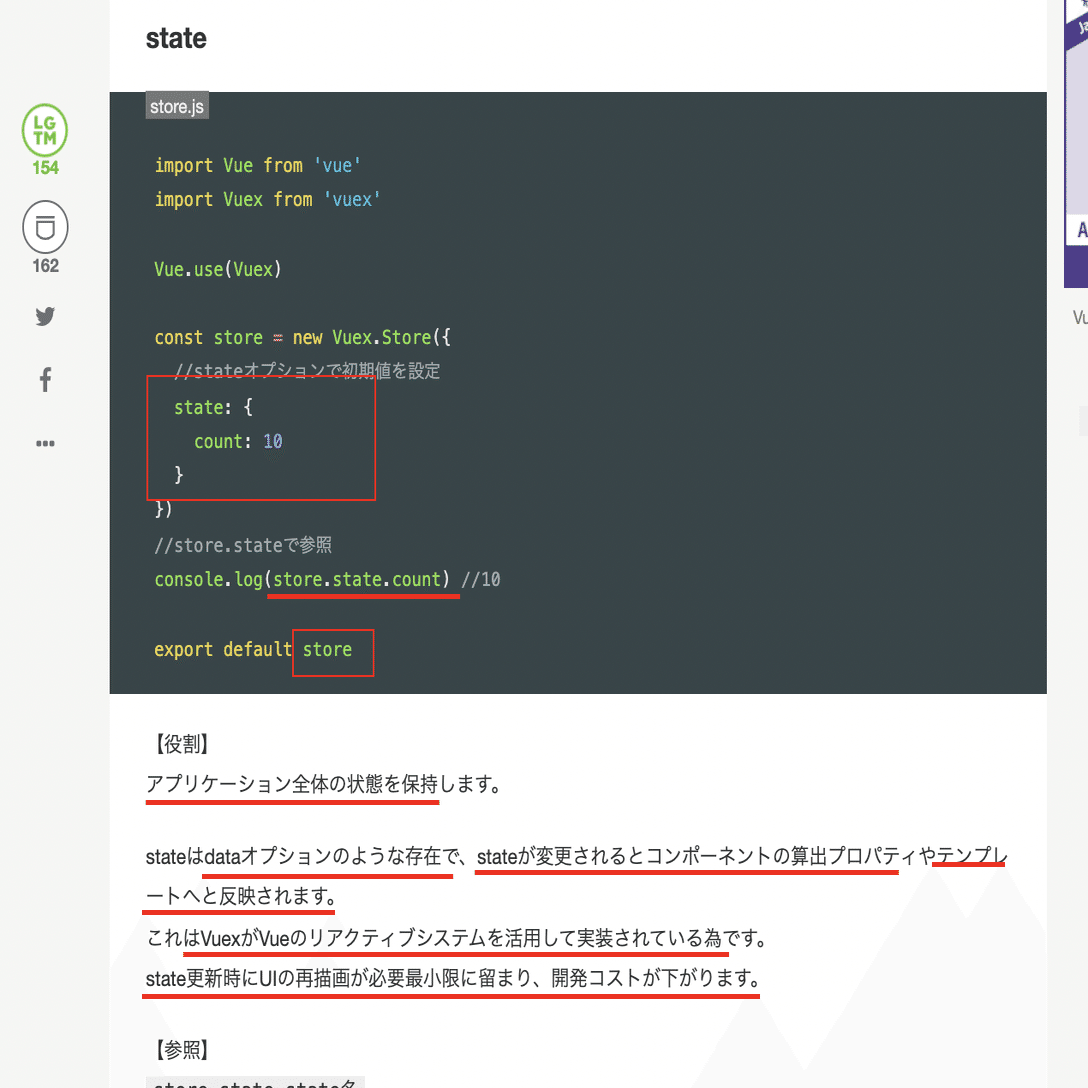Open more options via the ellipsis icon
Image resolution: width=1088 pixels, height=1088 pixels.
(x=44, y=443)
